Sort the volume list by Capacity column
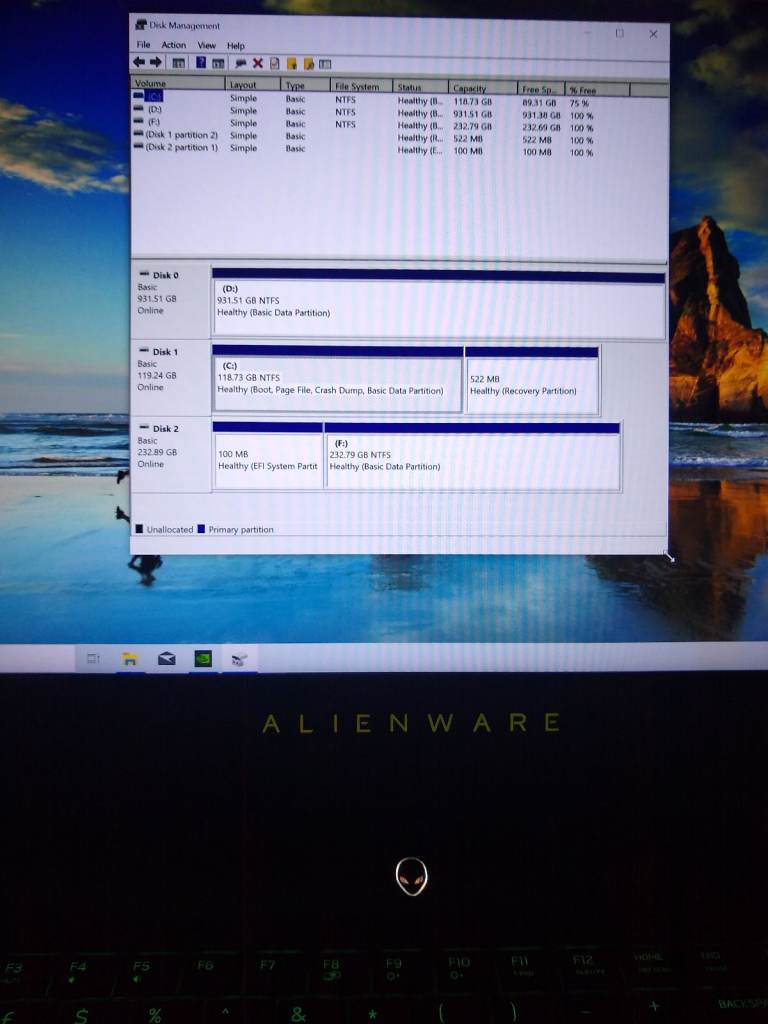The width and height of the screenshot is (768, 1024). point(470,88)
